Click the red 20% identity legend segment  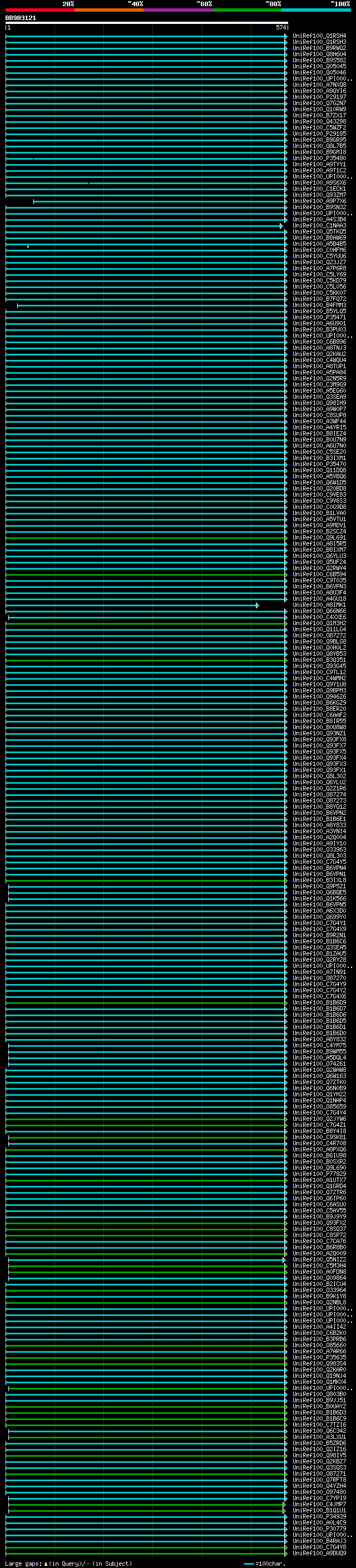pos(39,10)
